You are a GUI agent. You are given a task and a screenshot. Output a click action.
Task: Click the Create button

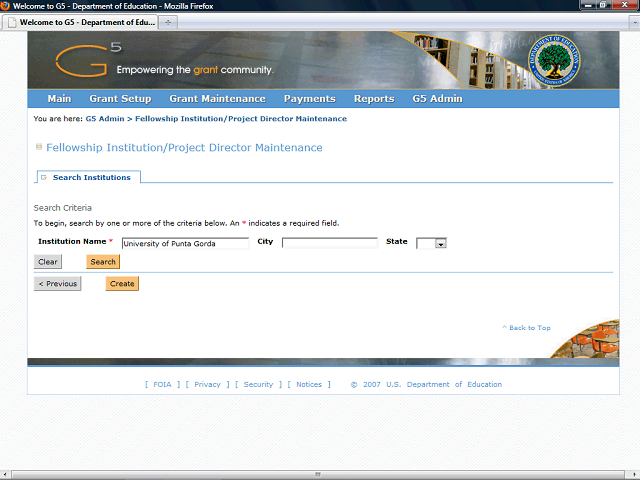tap(122, 284)
